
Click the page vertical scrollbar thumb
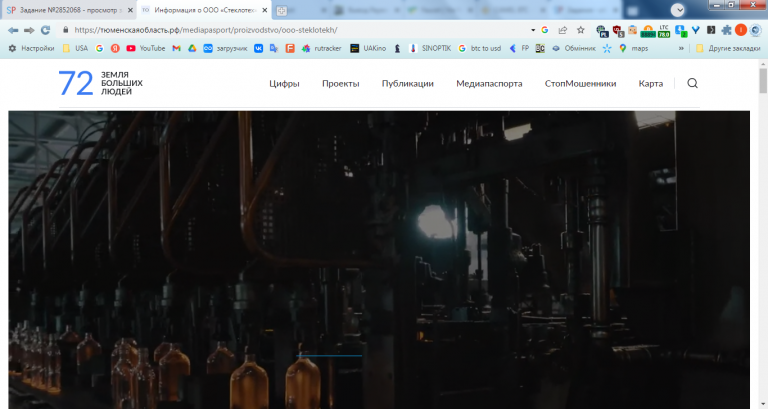click(x=763, y=80)
